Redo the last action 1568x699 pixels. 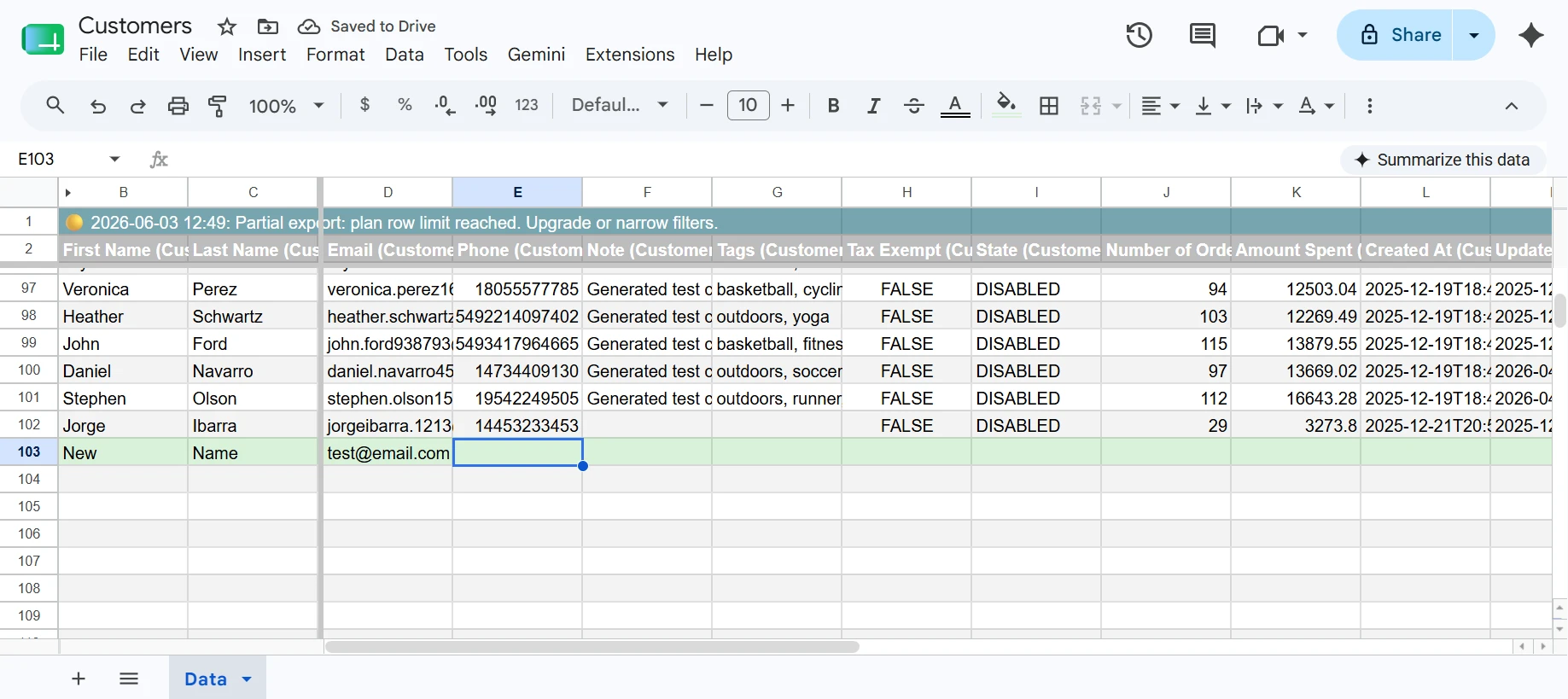137,106
